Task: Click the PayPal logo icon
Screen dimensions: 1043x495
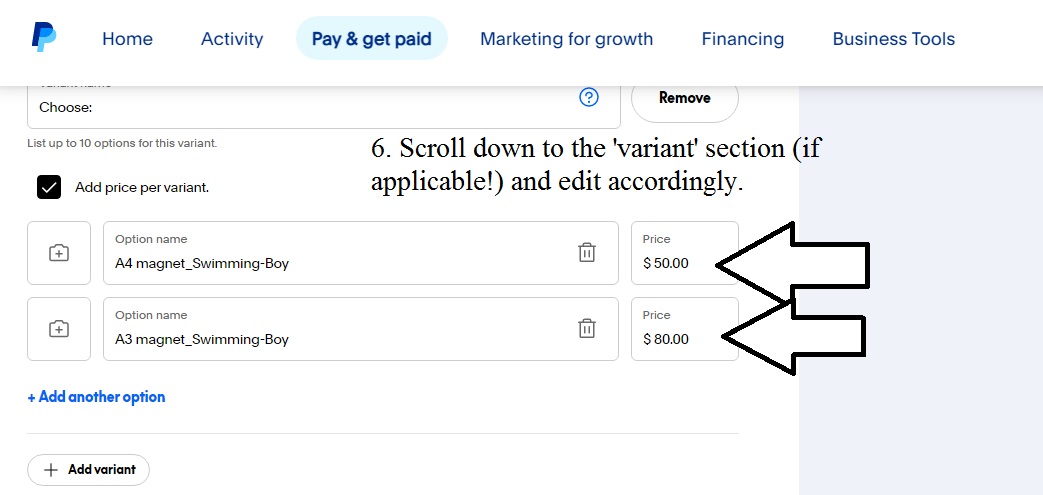Action: [x=44, y=37]
